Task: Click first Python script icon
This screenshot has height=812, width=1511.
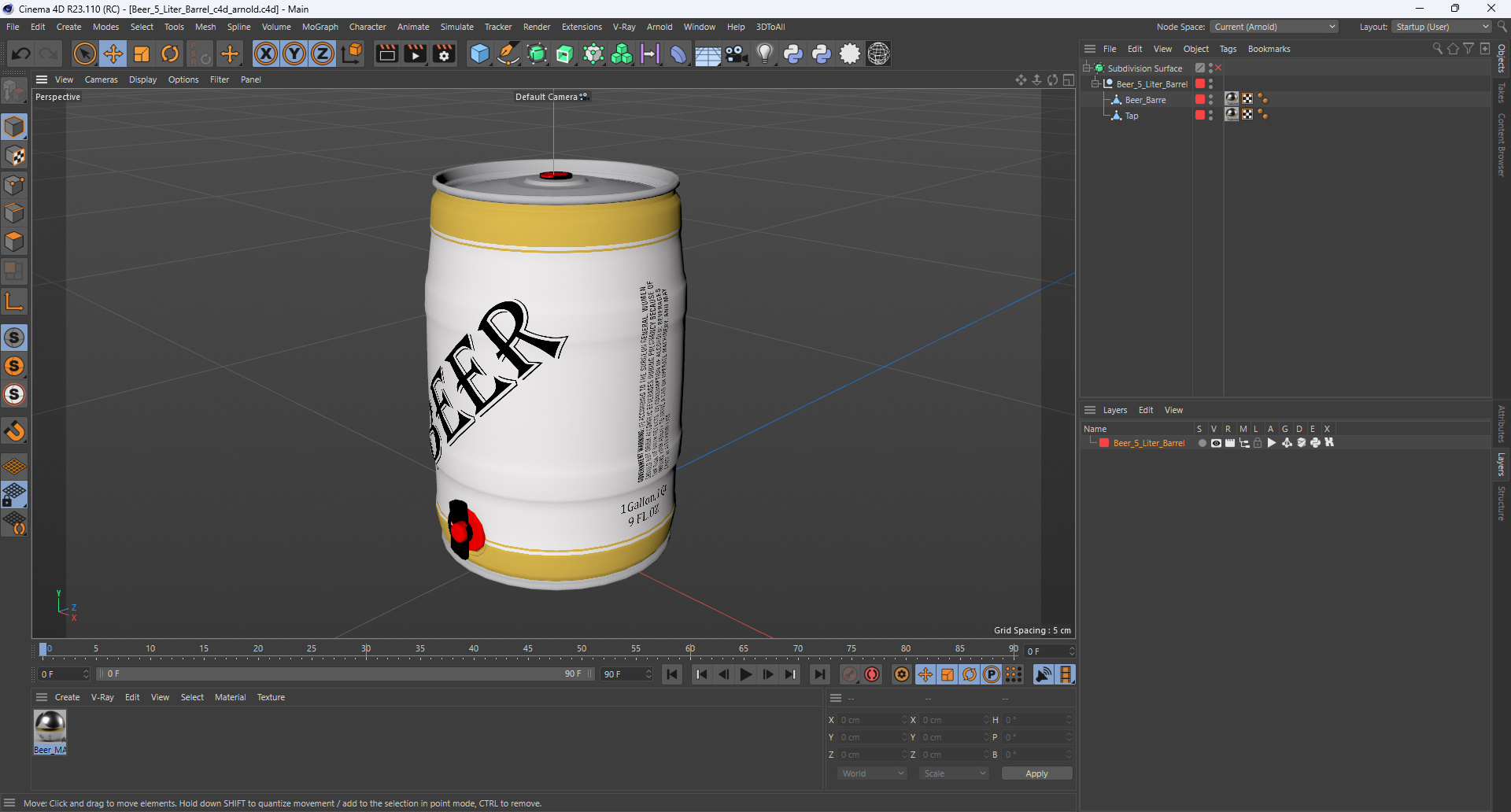Action: [x=793, y=54]
